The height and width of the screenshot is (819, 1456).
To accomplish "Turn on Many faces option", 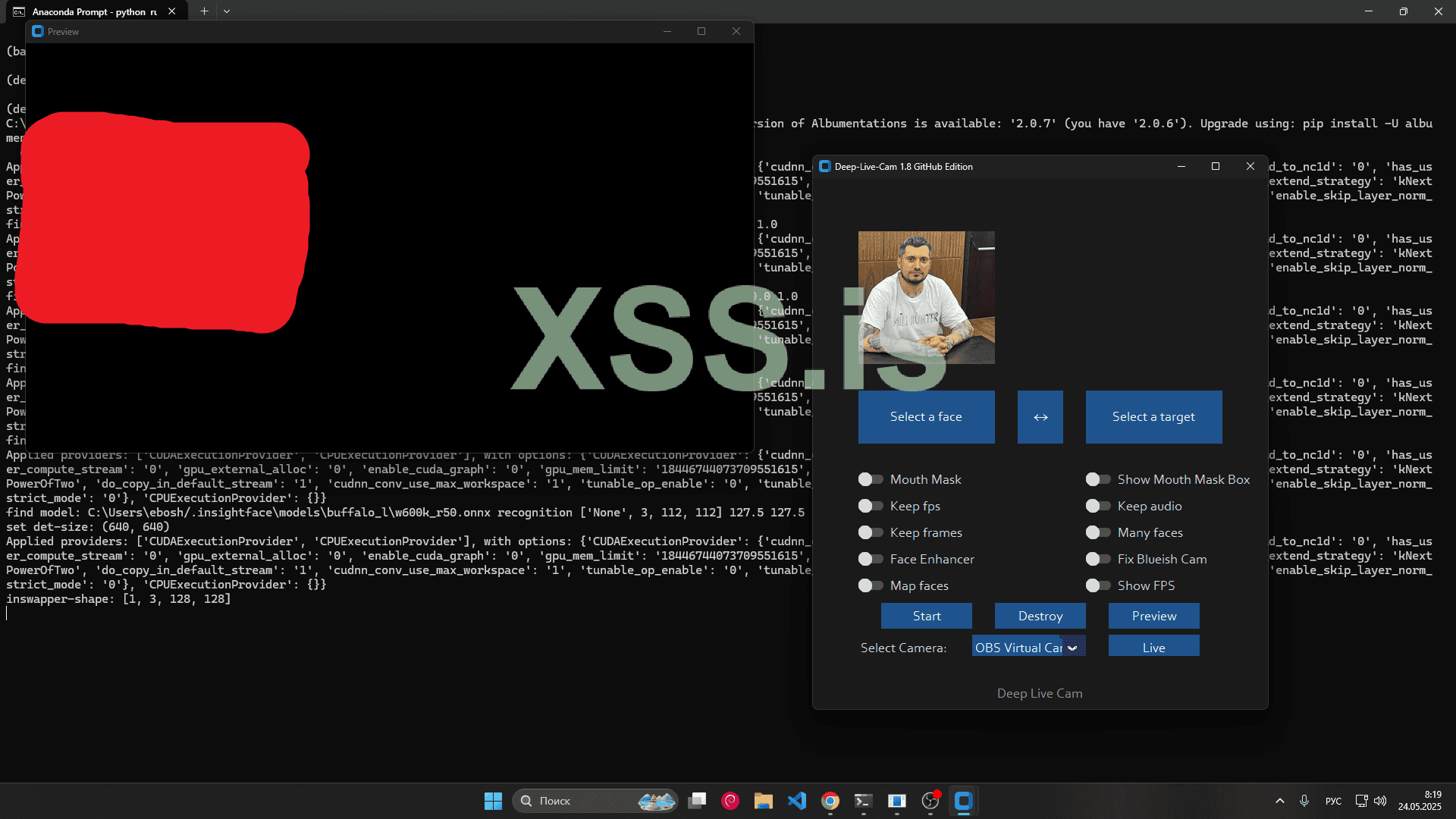I will click(x=1098, y=532).
